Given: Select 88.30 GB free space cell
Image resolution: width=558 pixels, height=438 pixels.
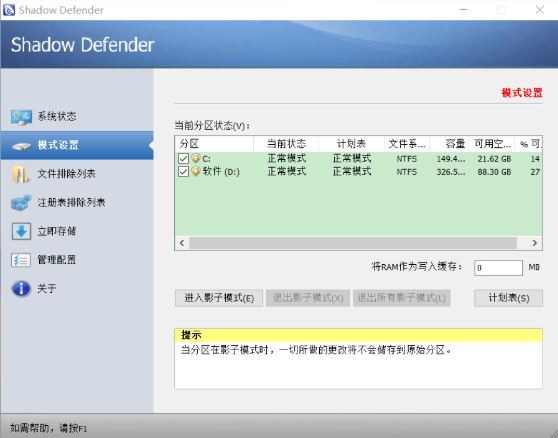Looking at the screenshot, I should pos(494,172).
